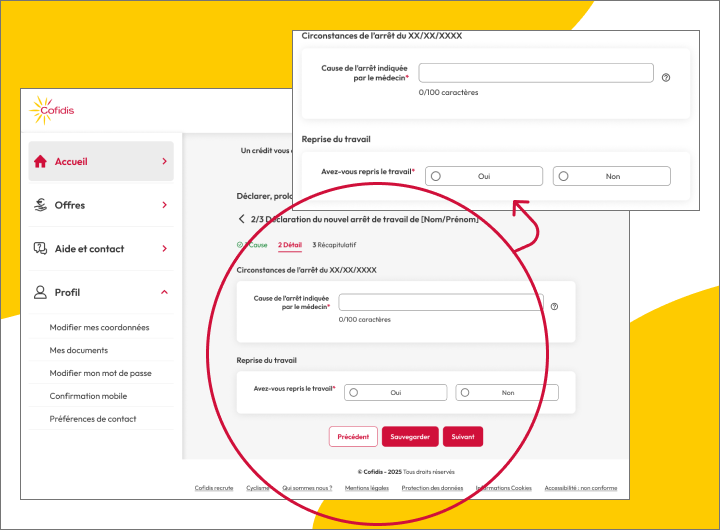Click the Suivant button
Viewport: 720px width, 530px height.
463,437
